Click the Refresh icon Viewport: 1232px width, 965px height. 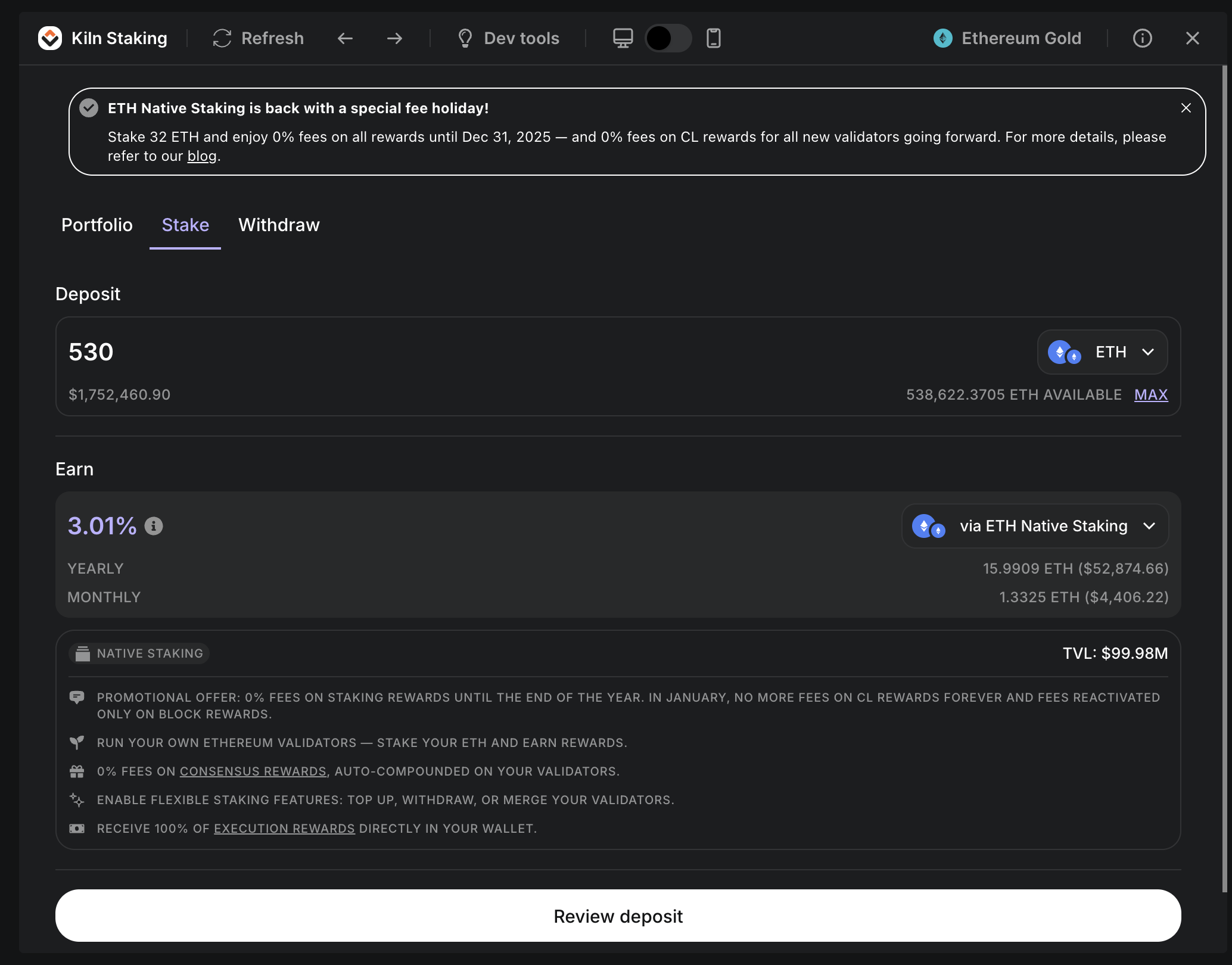point(222,38)
